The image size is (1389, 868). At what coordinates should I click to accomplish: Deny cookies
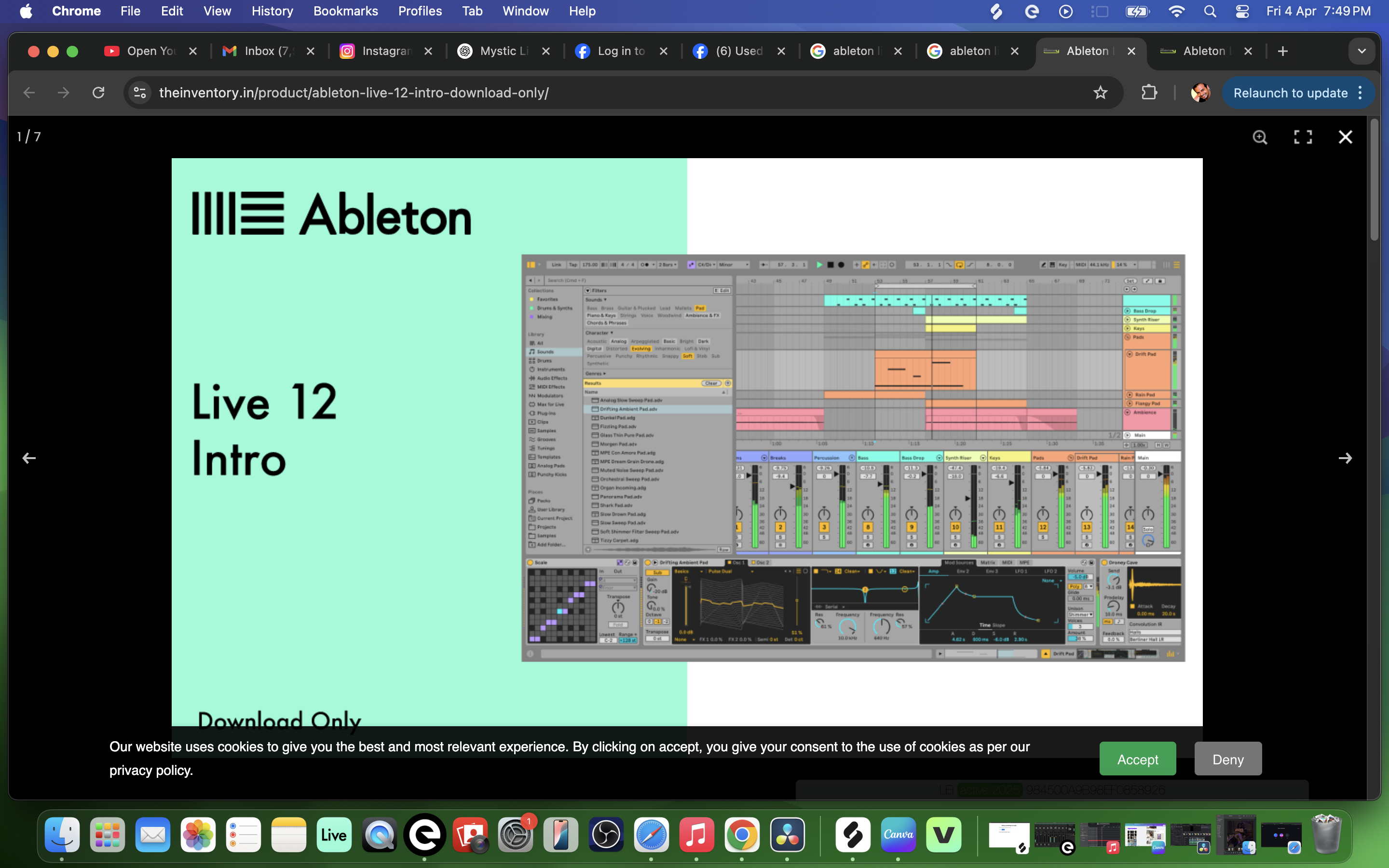(1228, 759)
